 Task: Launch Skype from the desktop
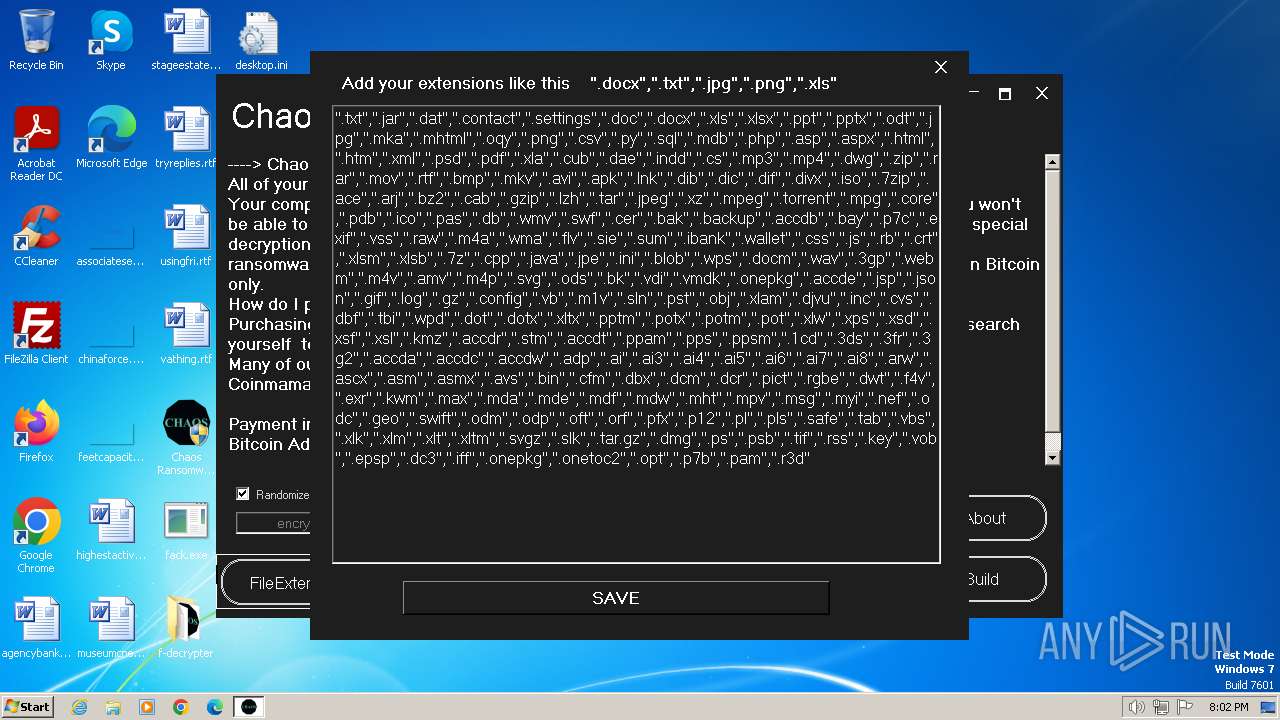click(110, 40)
